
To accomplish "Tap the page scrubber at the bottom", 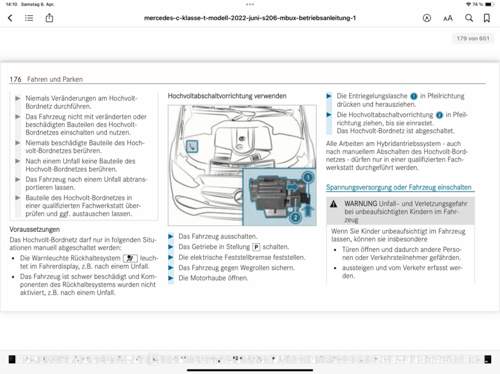I will [250, 359].
